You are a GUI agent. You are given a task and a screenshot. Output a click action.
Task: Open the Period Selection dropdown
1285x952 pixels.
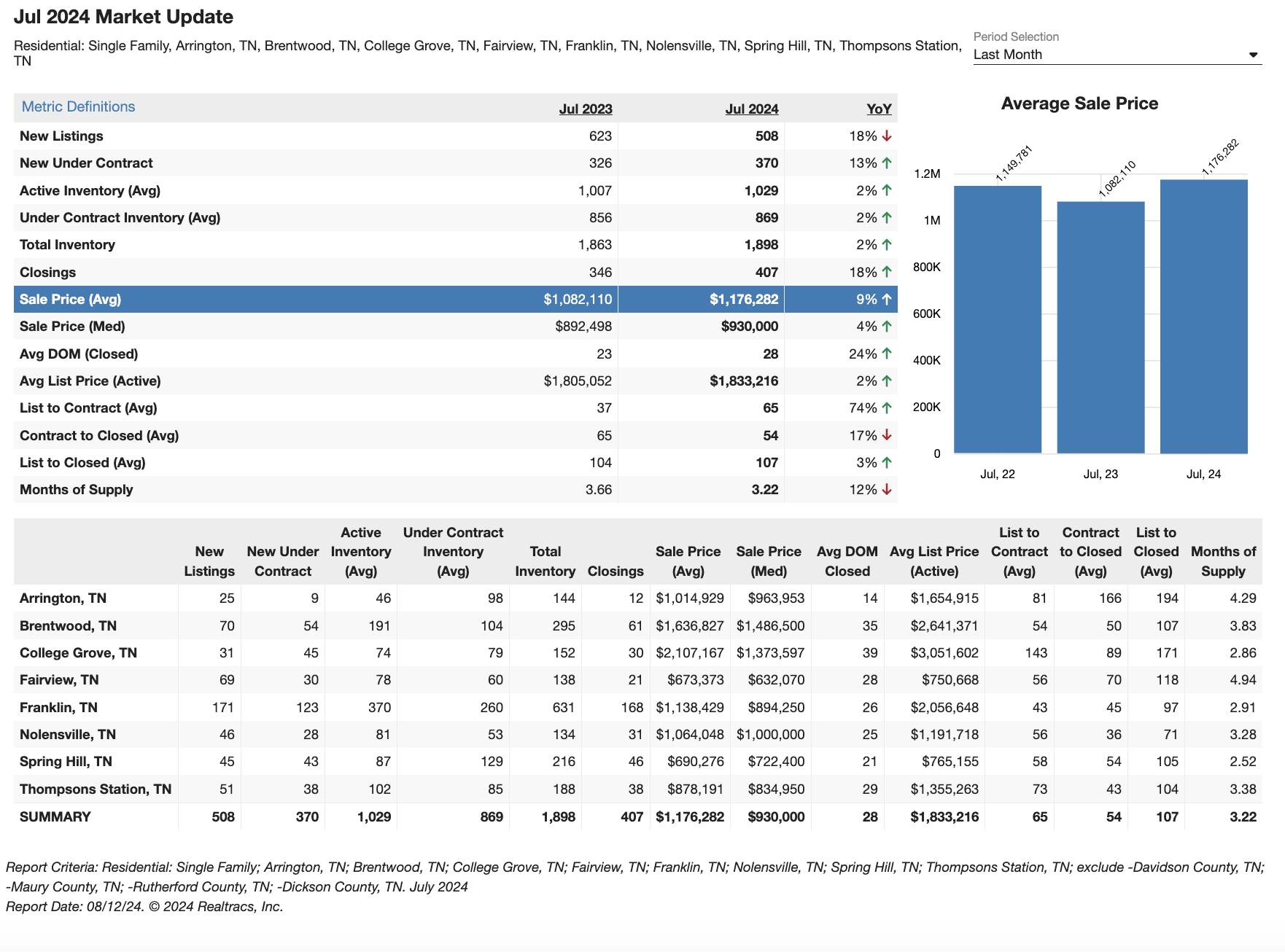point(1117,55)
